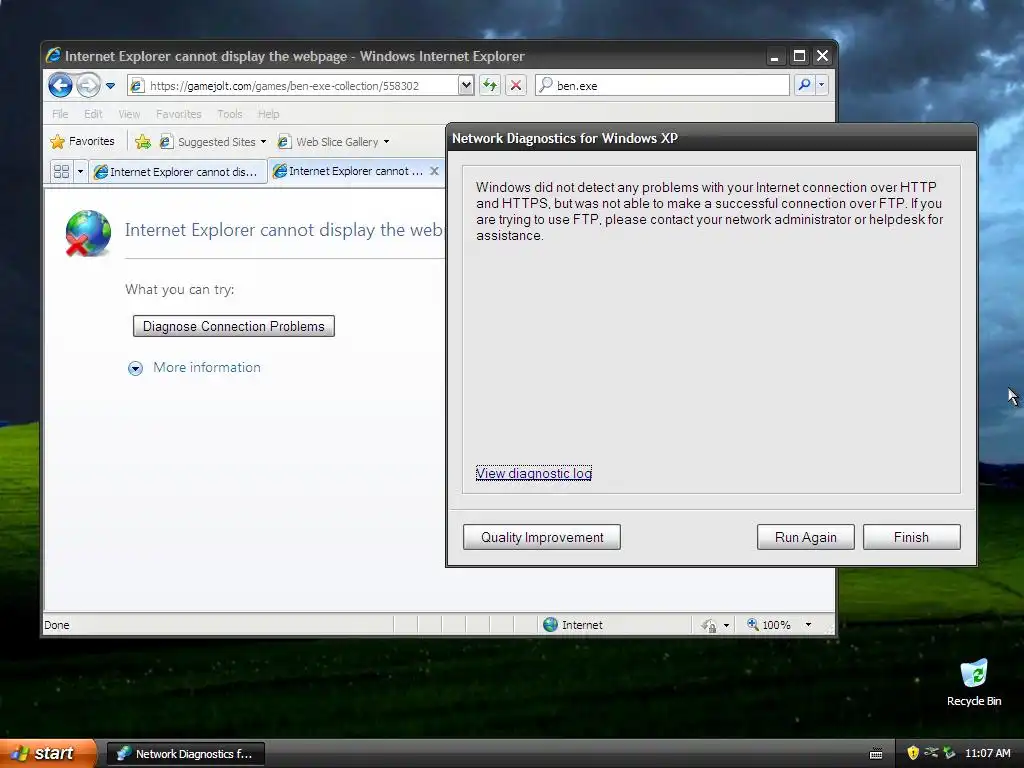
Task: Open the Help menu
Action: 268,114
